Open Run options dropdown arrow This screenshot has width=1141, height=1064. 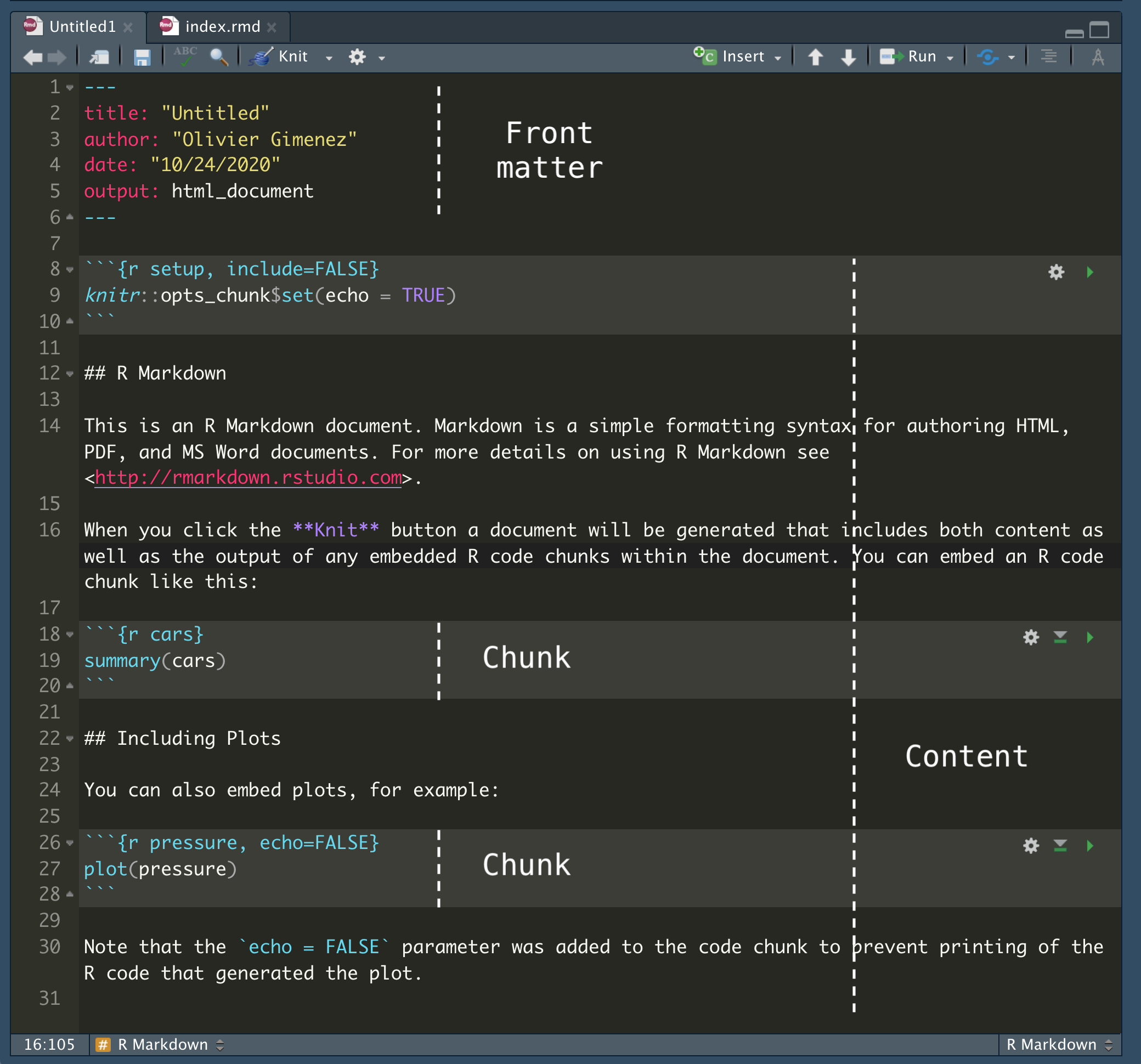point(950,58)
